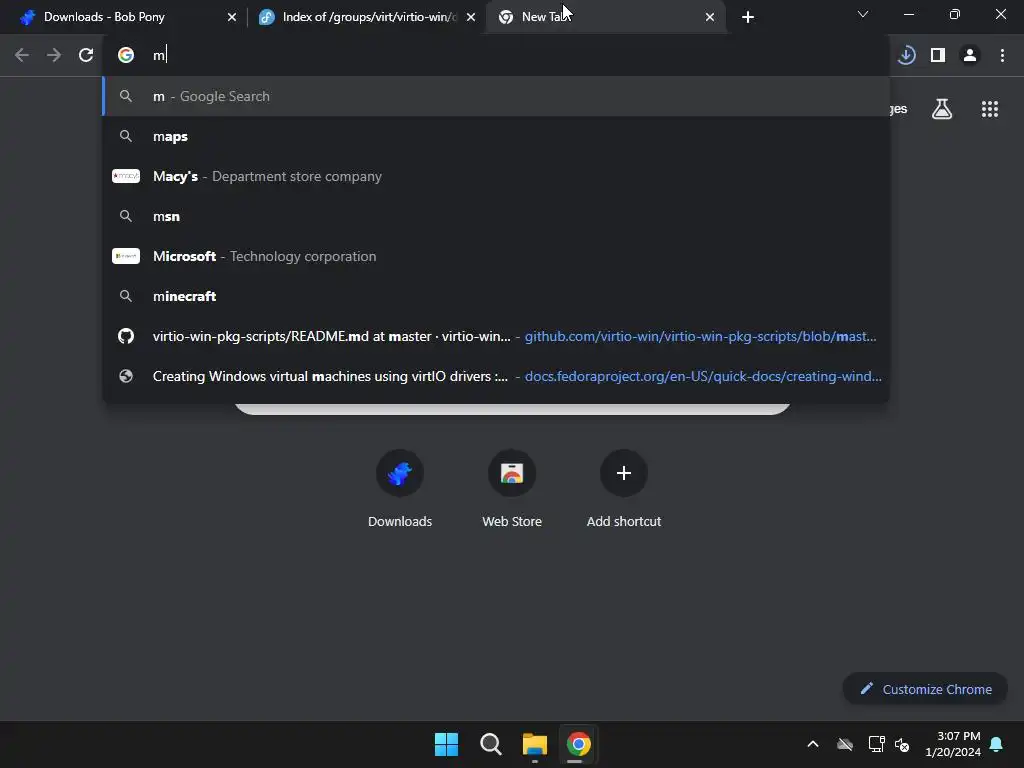Image resolution: width=1024 pixels, height=768 pixels.
Task: Click the address bar text field
Action: pyautogui.click(x=496, y=56)
